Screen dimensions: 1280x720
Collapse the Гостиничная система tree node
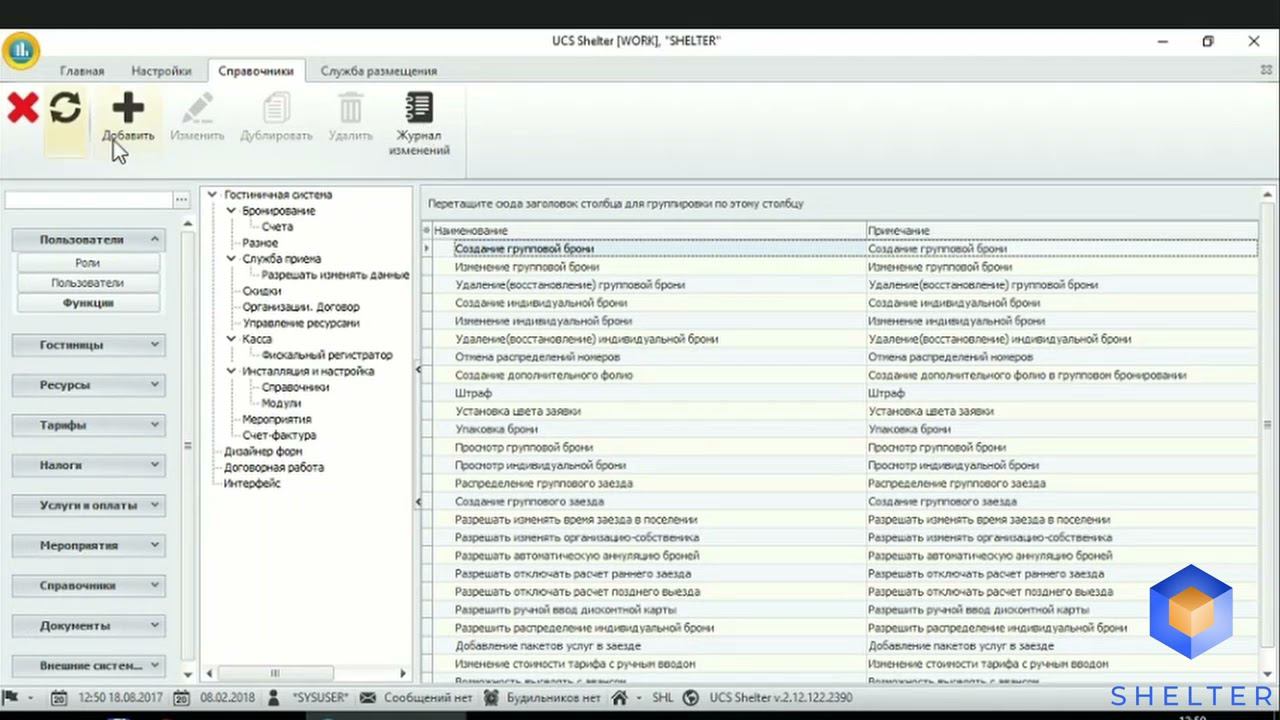coord(213,195)
